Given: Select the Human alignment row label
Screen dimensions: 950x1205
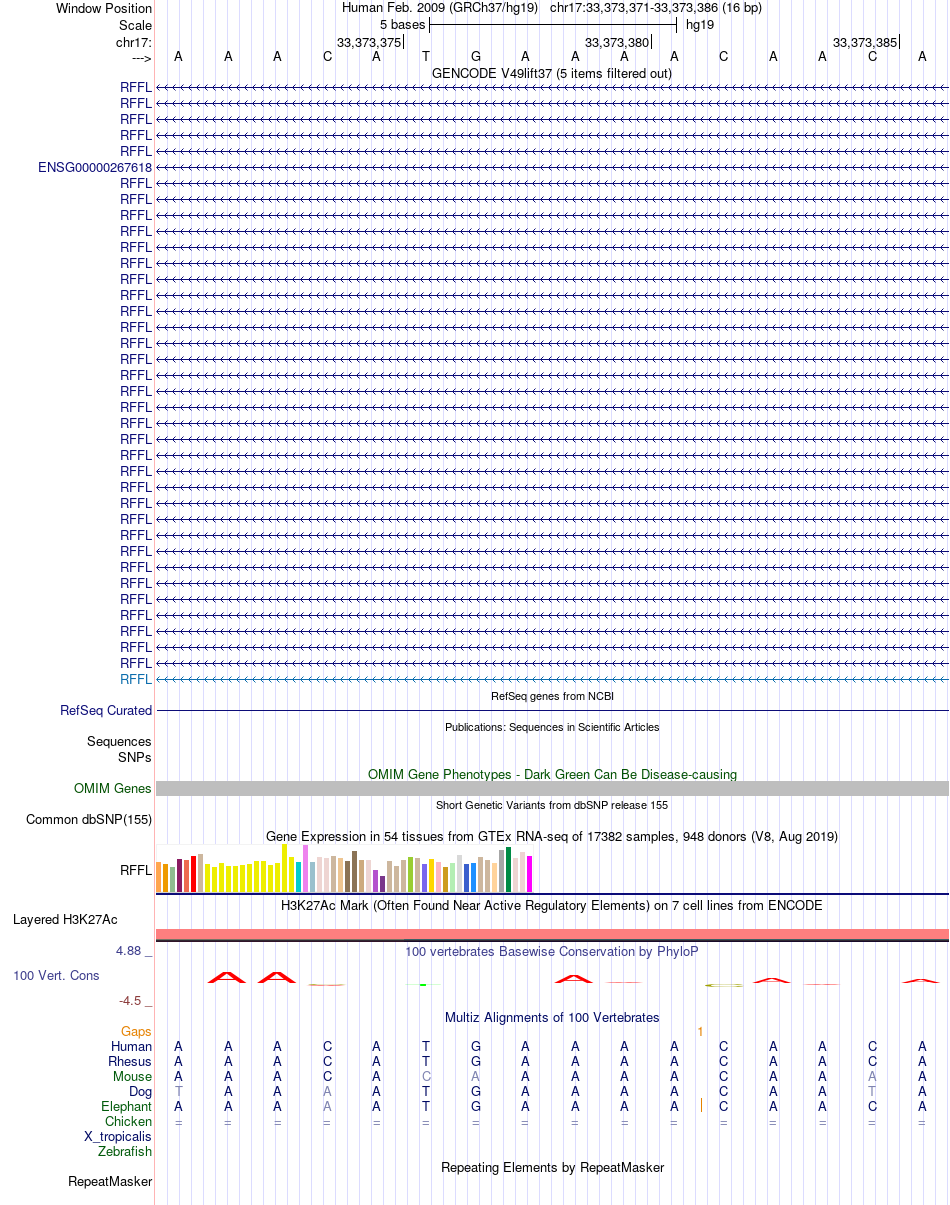Looking at the screenshot, I should click(132, 1046).
